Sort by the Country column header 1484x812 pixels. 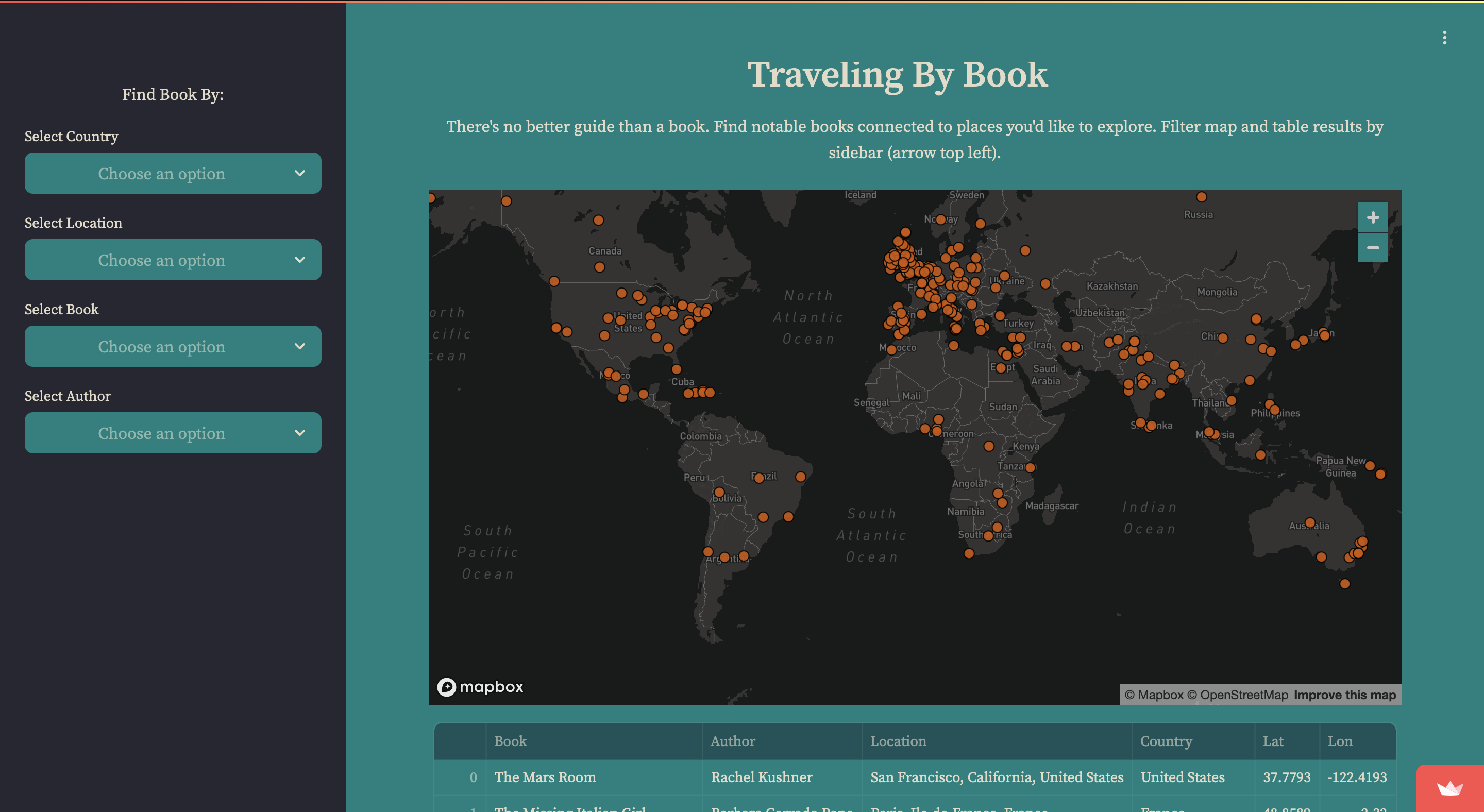[1166, 741]
